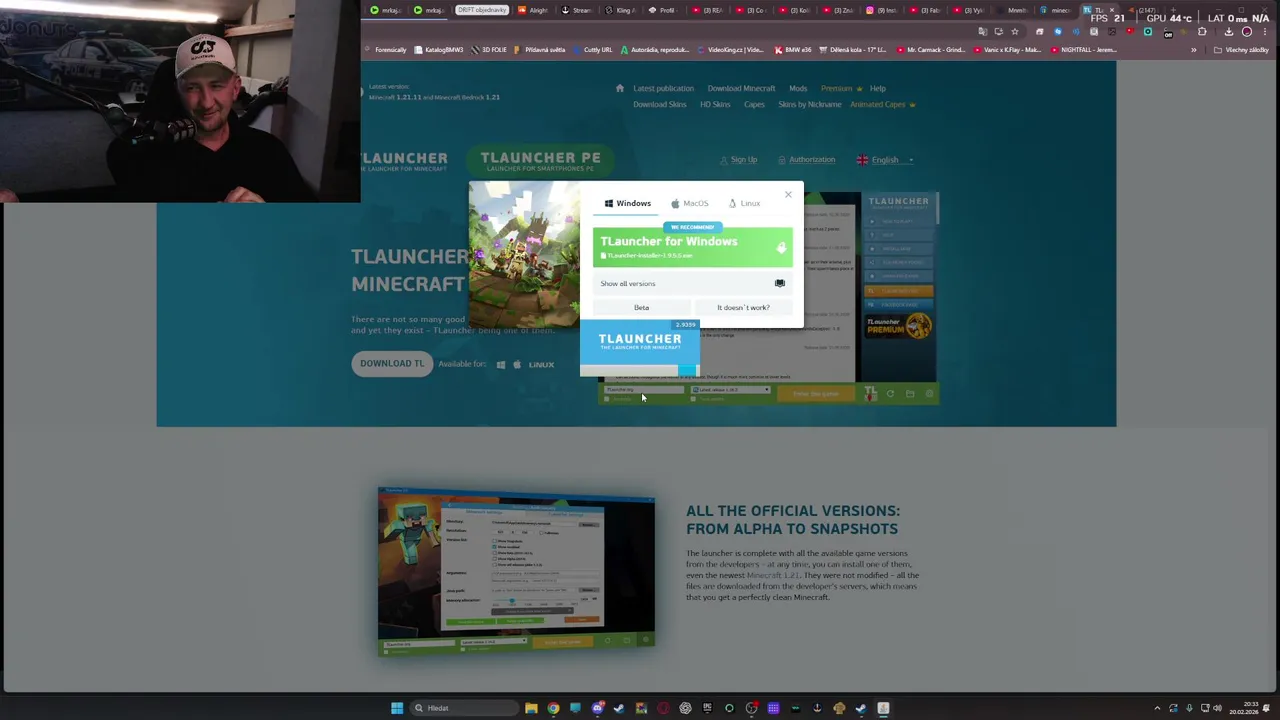
Task: Open the Minecraft 1.21 link in paragraph
Action: (x=772, y=575)
